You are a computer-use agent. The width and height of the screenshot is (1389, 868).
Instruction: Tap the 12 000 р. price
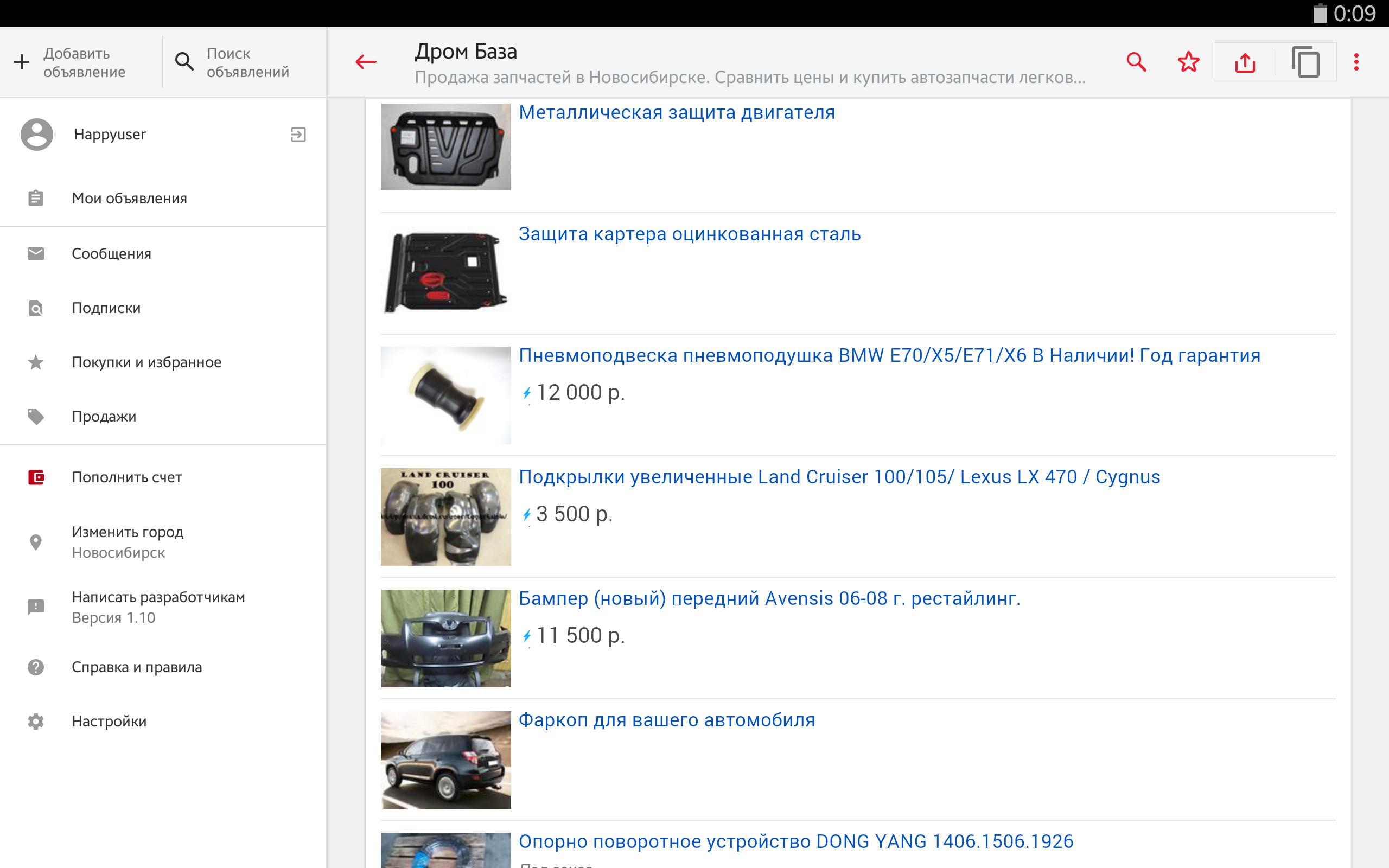[x=580, y=393]
